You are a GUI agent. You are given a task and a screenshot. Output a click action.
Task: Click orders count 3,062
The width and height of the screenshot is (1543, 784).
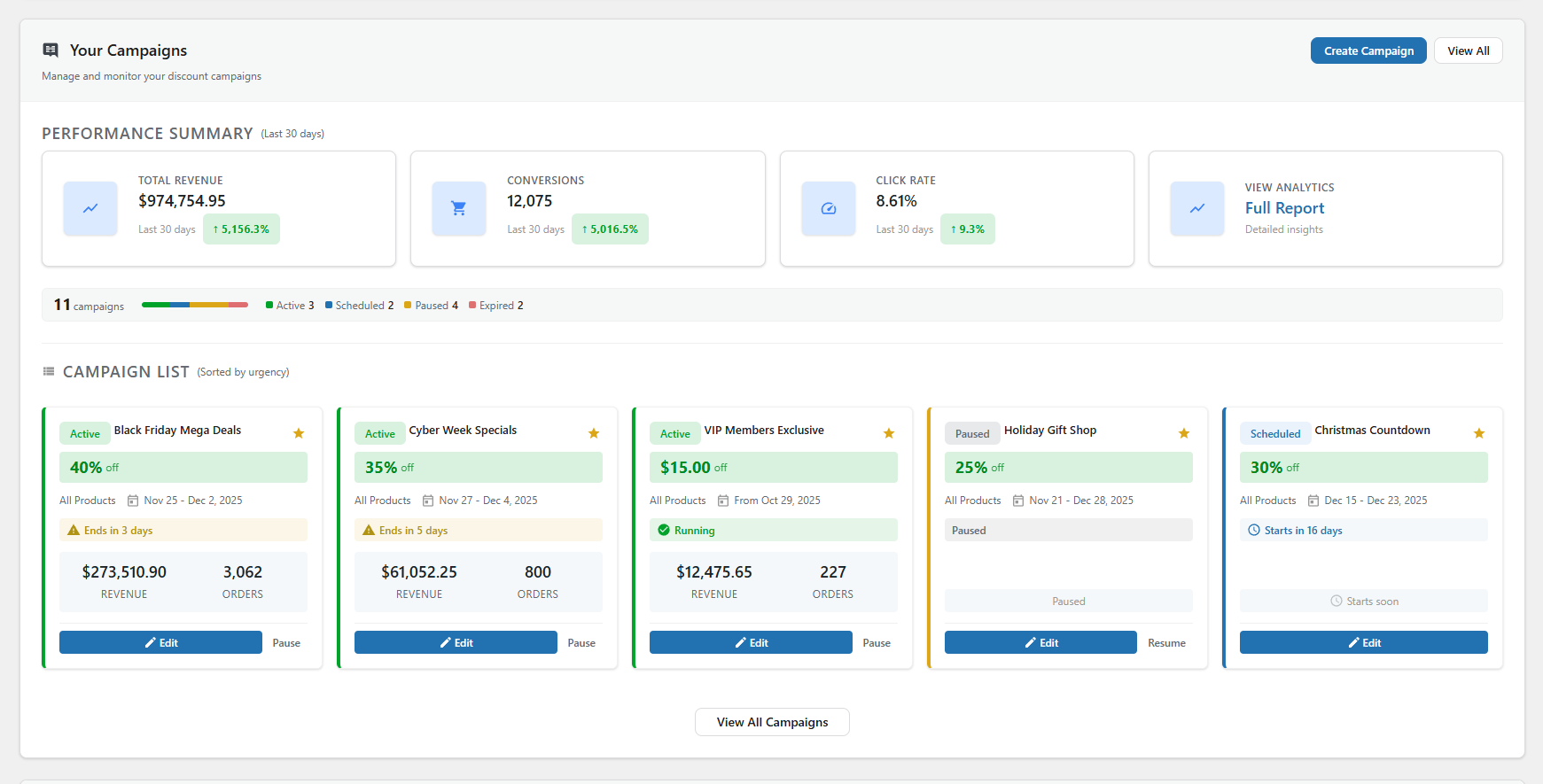(243, 572)
